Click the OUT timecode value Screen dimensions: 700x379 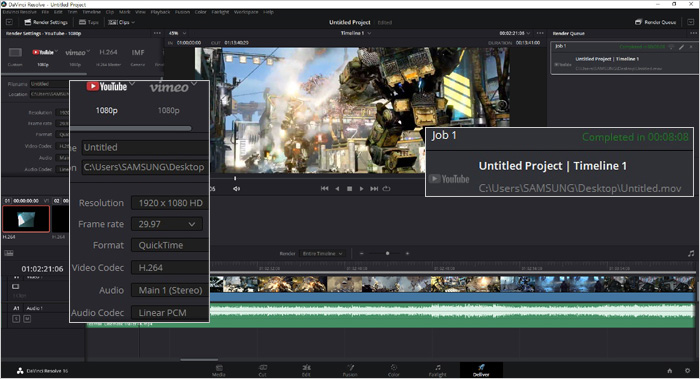236,43
